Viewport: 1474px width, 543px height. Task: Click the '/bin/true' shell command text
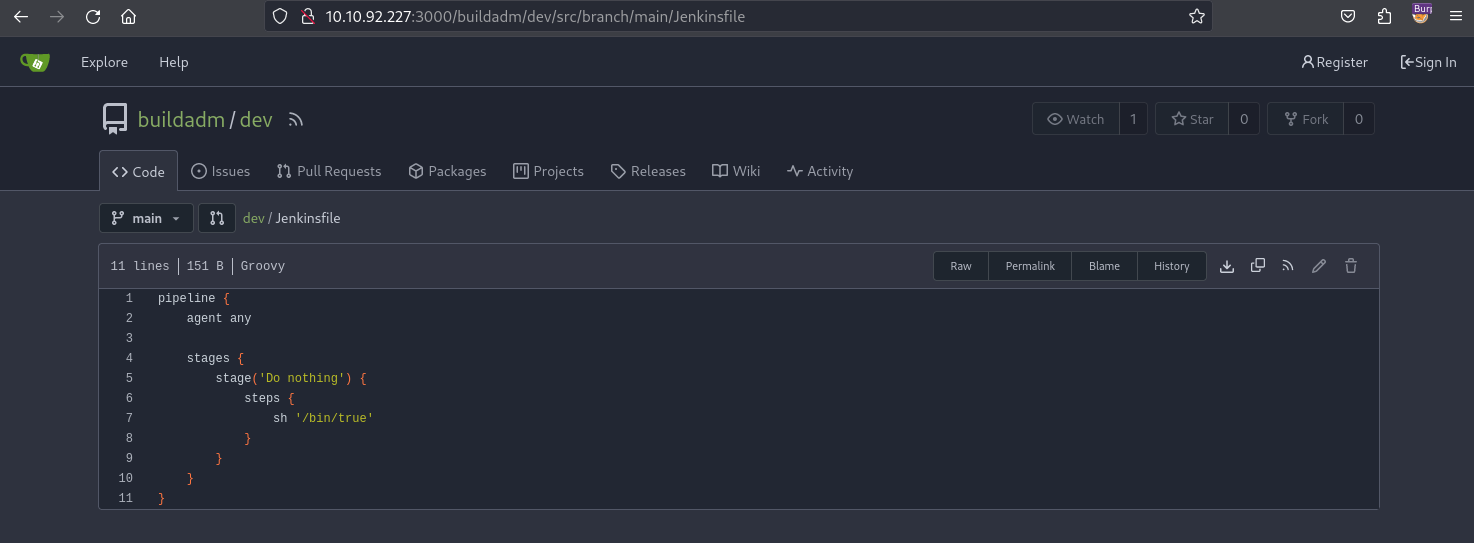pyautogui.click(x=334, y=418)
